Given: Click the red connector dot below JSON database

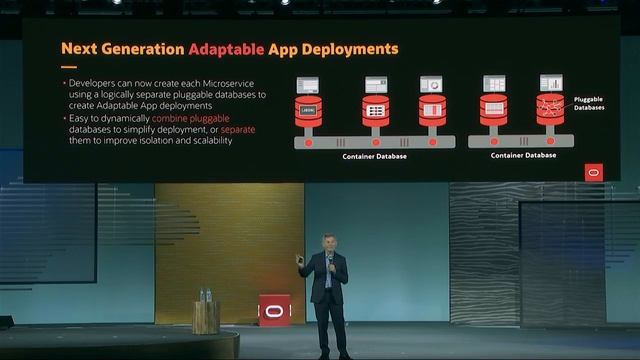Looking at the screenshot, I should [x=309, y=143].
